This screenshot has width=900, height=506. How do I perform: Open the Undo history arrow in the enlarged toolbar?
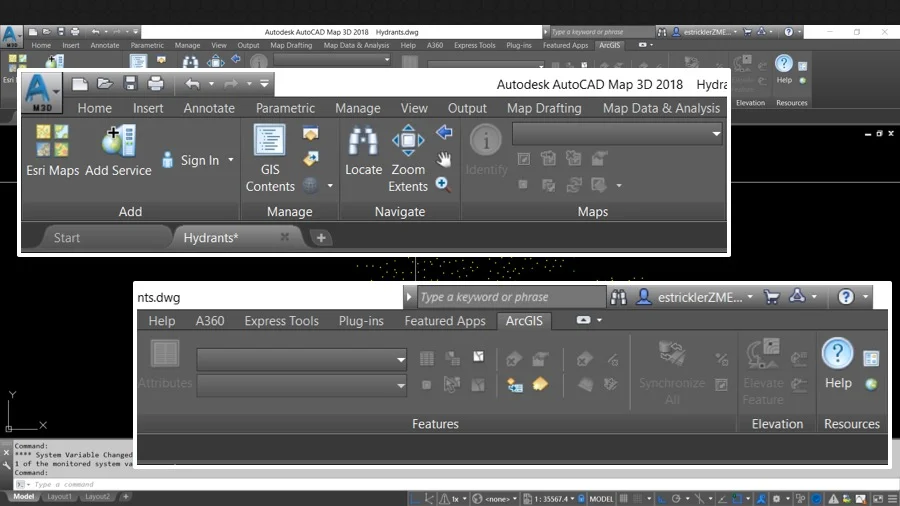pos(211,84)
